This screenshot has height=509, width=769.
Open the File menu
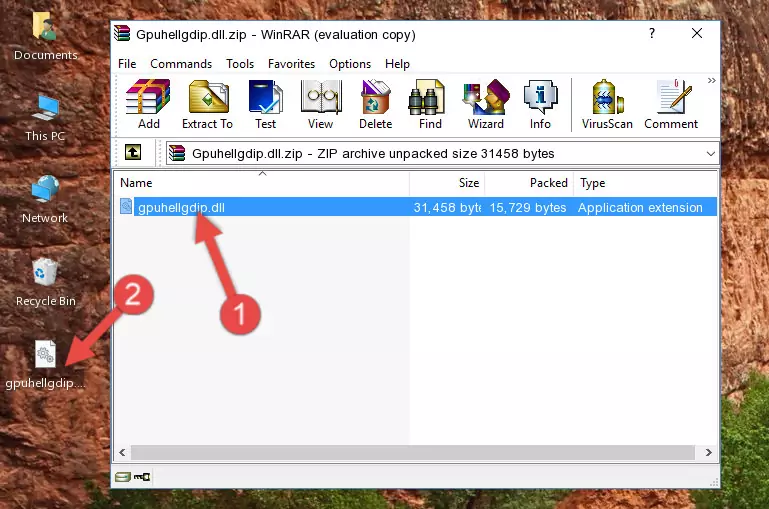point(127,64)
